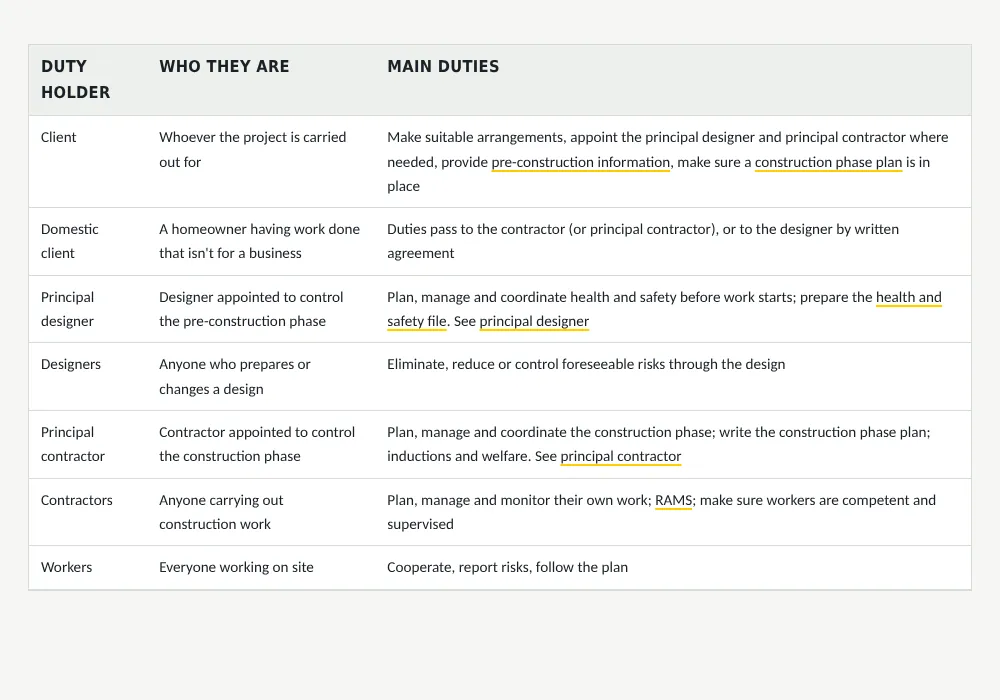Click the Contractors row label

tap(77, 500)
